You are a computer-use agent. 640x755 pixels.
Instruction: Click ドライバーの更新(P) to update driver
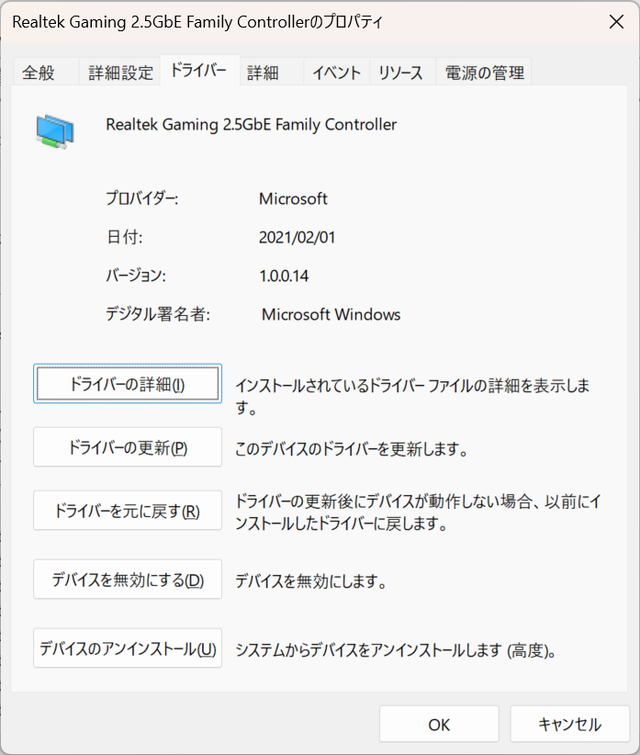click(128, 447)
